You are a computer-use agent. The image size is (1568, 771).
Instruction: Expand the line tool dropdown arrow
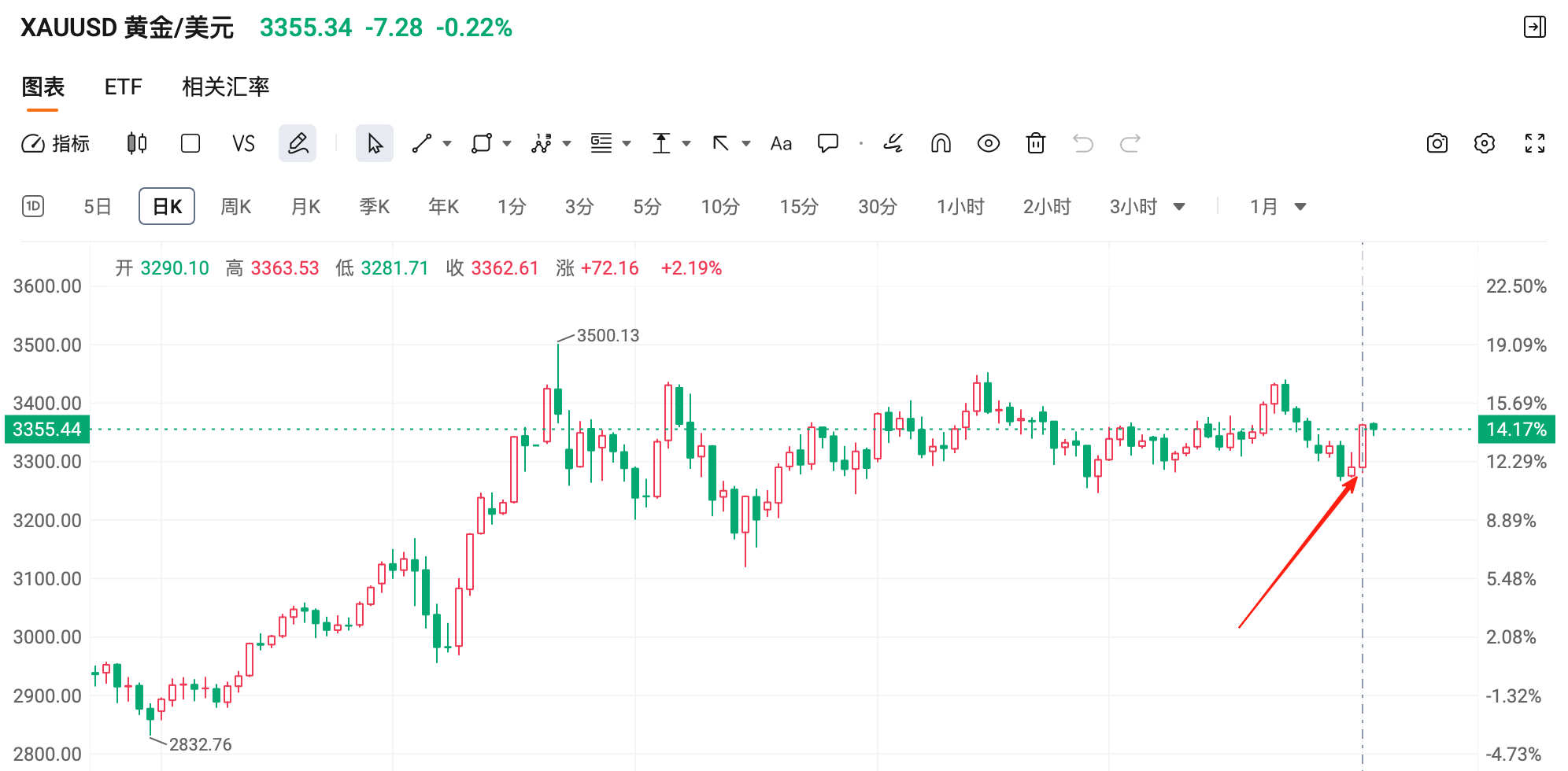click(447, 143)
